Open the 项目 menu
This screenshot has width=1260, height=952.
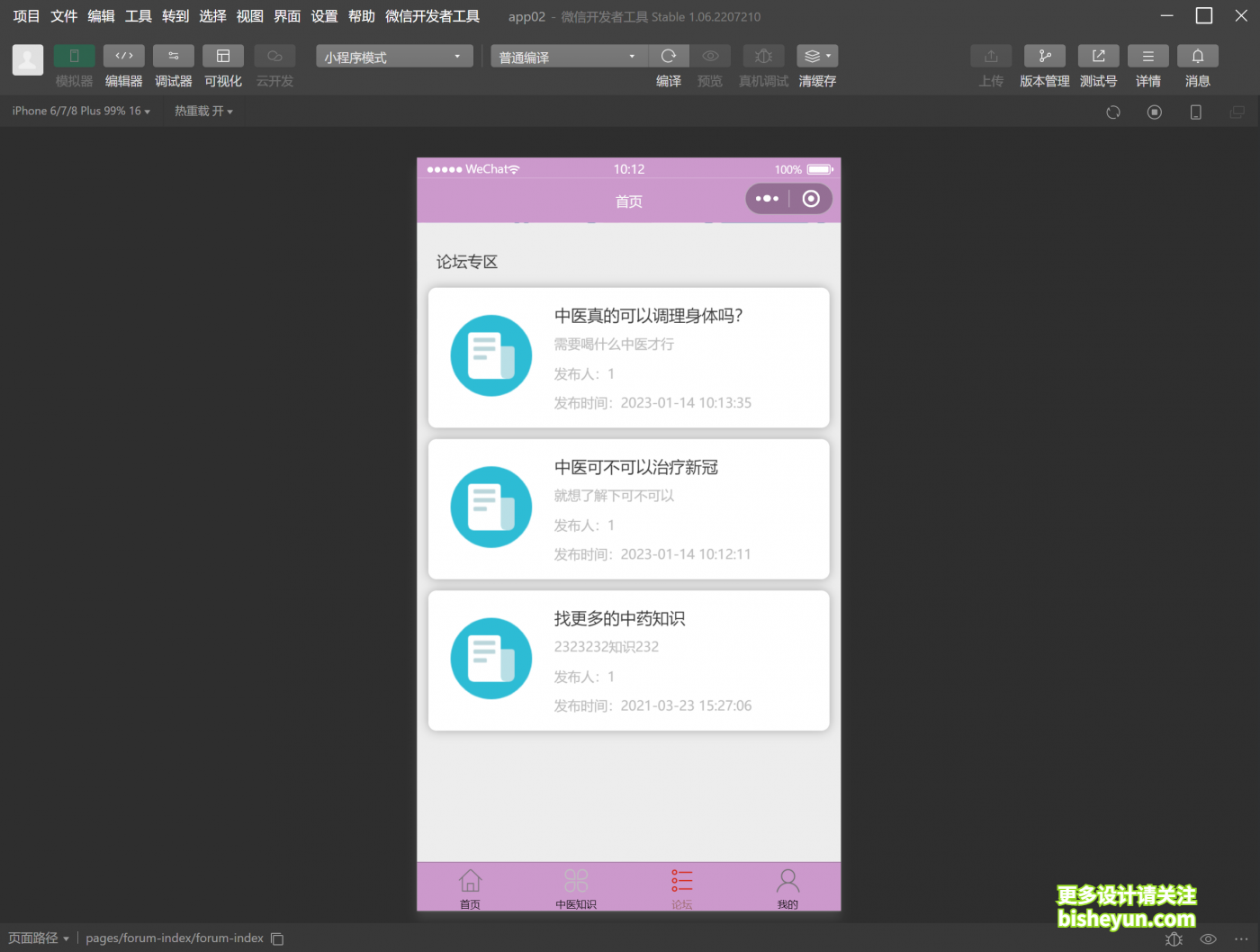click(x=27, y=16)
